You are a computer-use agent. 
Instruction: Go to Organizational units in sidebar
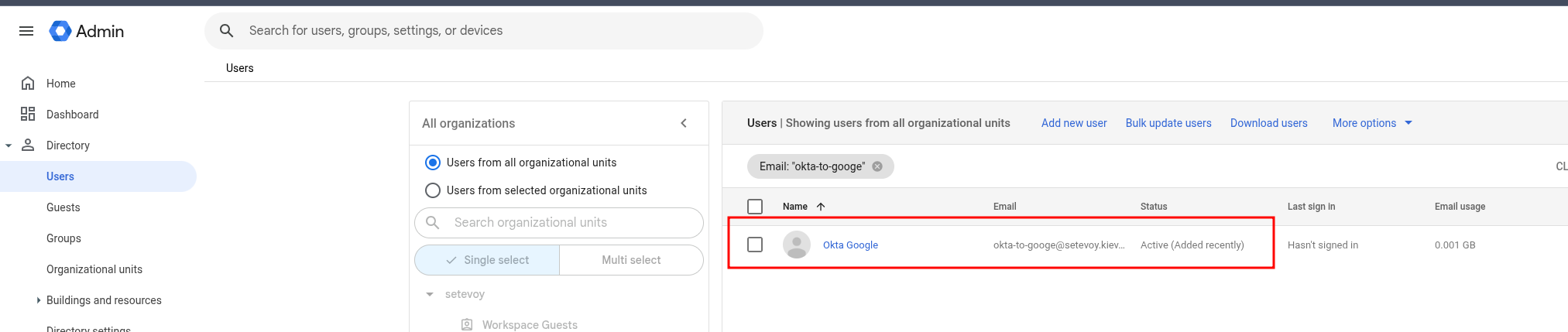click(x=94, y=269)
